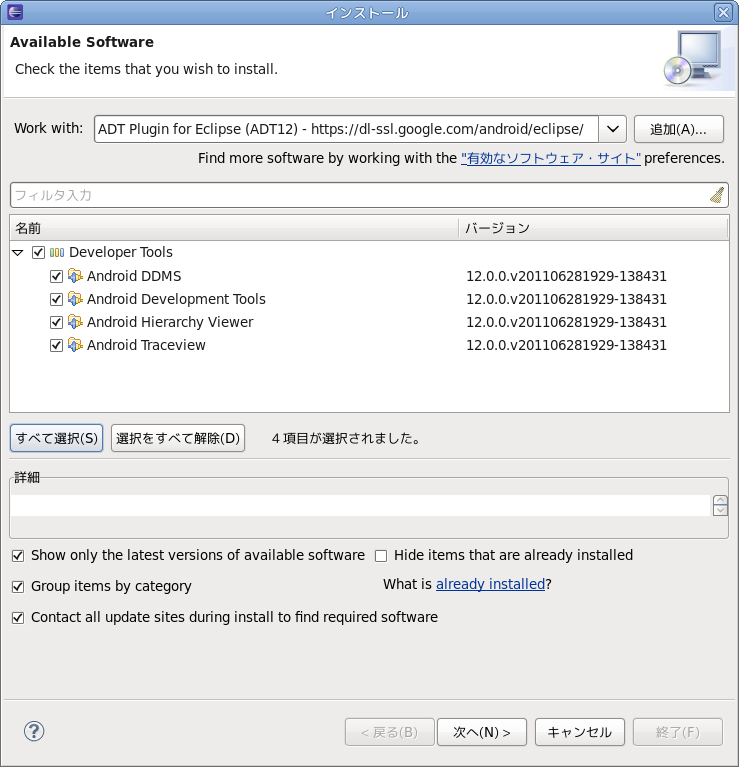The height and width of the screenshot is (767, 739).
Task: Toggle Contact all update sites checkbox
Action: [x=18, y=618]
